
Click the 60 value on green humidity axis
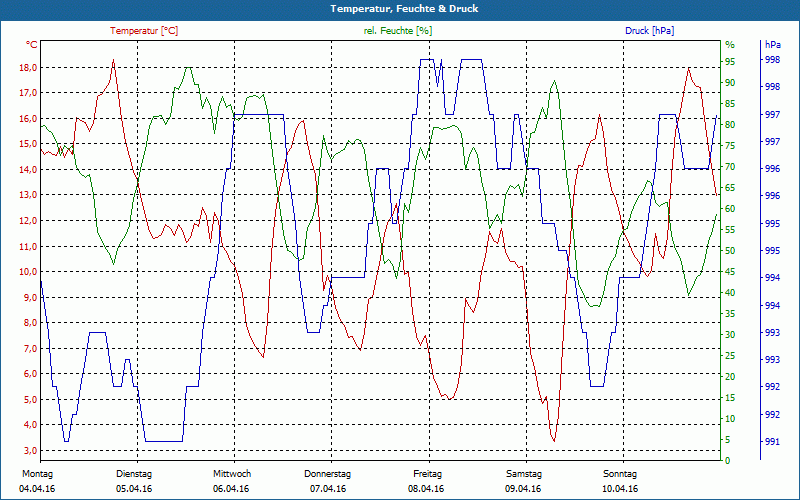click(x=730, y=209)
